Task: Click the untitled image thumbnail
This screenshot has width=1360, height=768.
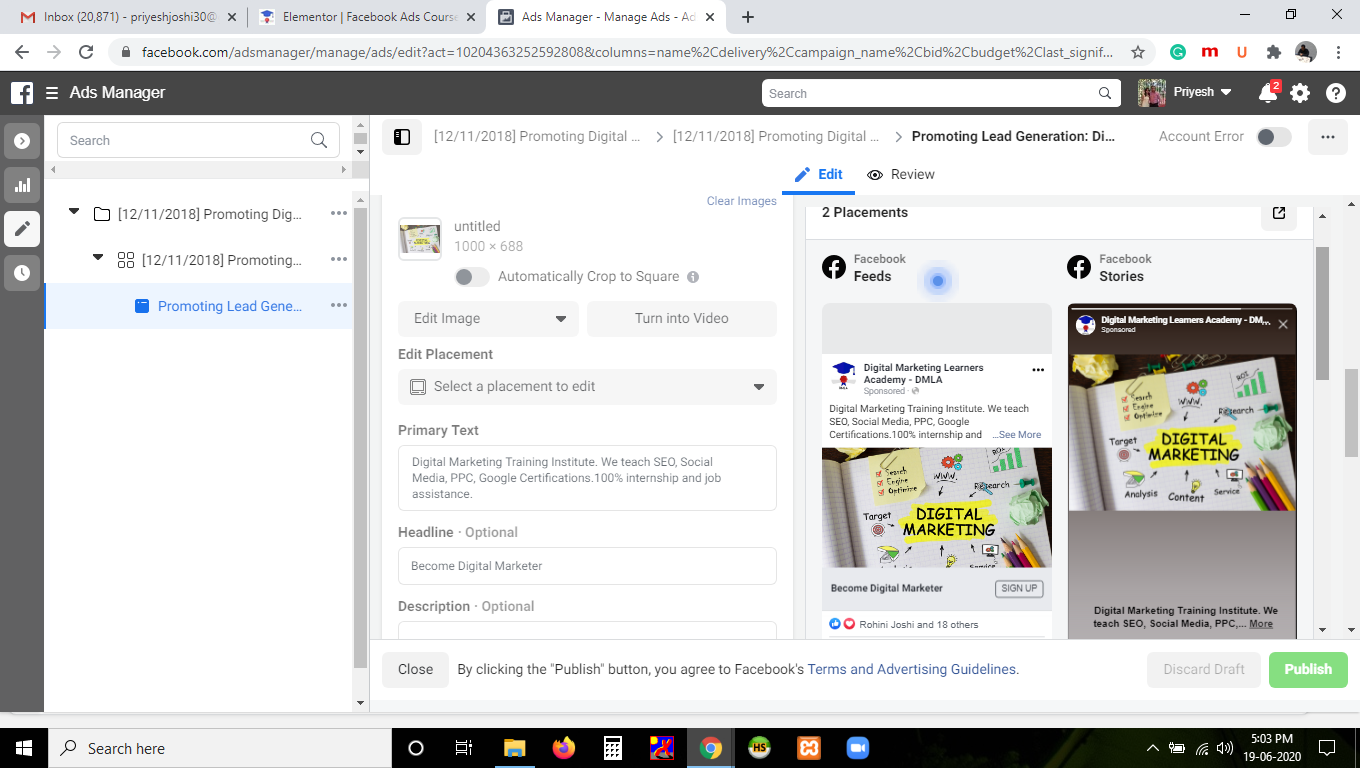Action: 420,239
